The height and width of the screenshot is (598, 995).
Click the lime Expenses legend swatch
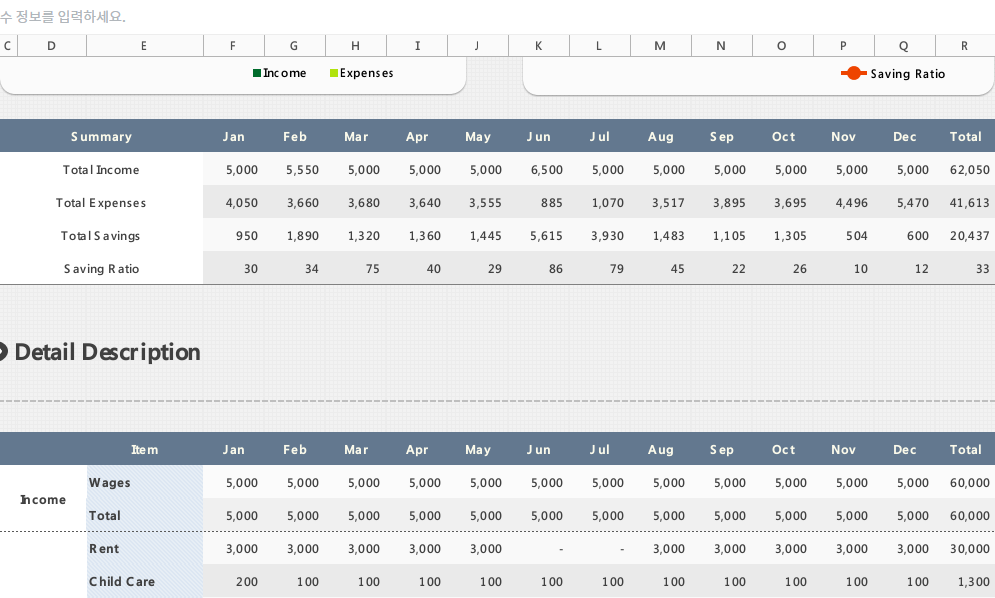334,73
